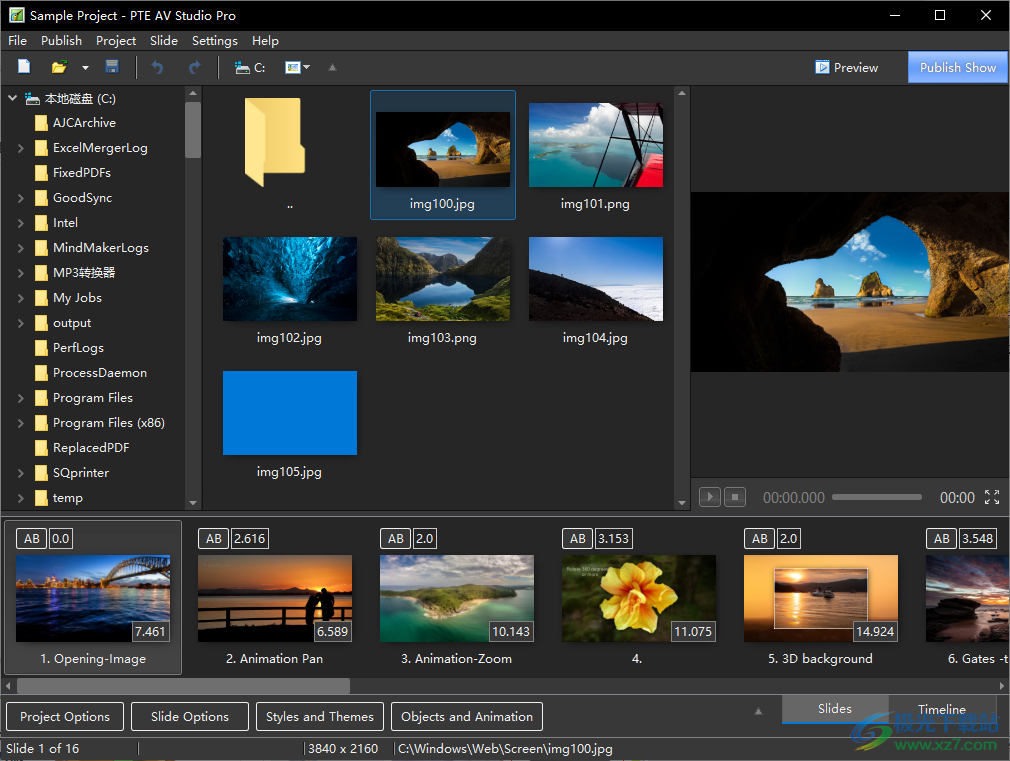Click the AB transition icon on Animation-Zoom
1010x761 pixels.
[395, 539]
